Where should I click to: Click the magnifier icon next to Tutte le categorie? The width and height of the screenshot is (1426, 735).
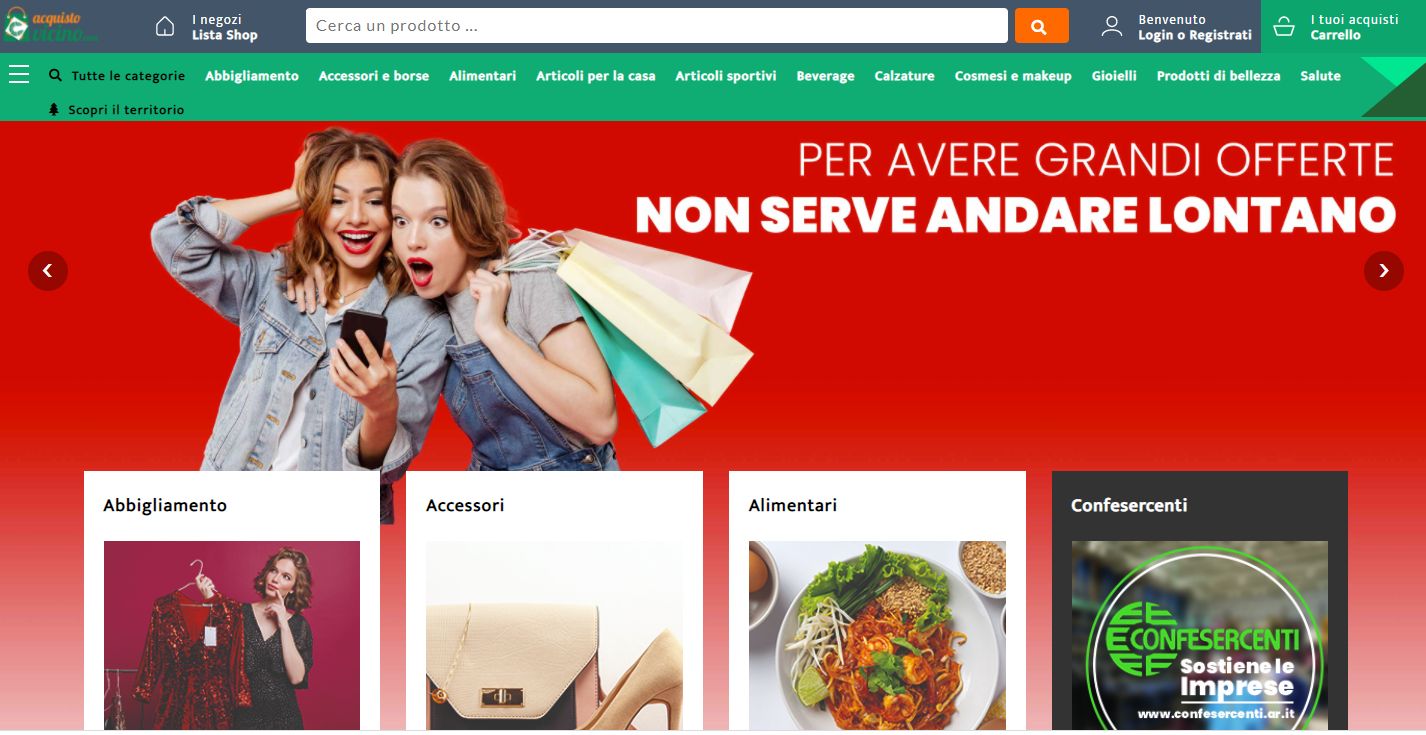(55, 75)
